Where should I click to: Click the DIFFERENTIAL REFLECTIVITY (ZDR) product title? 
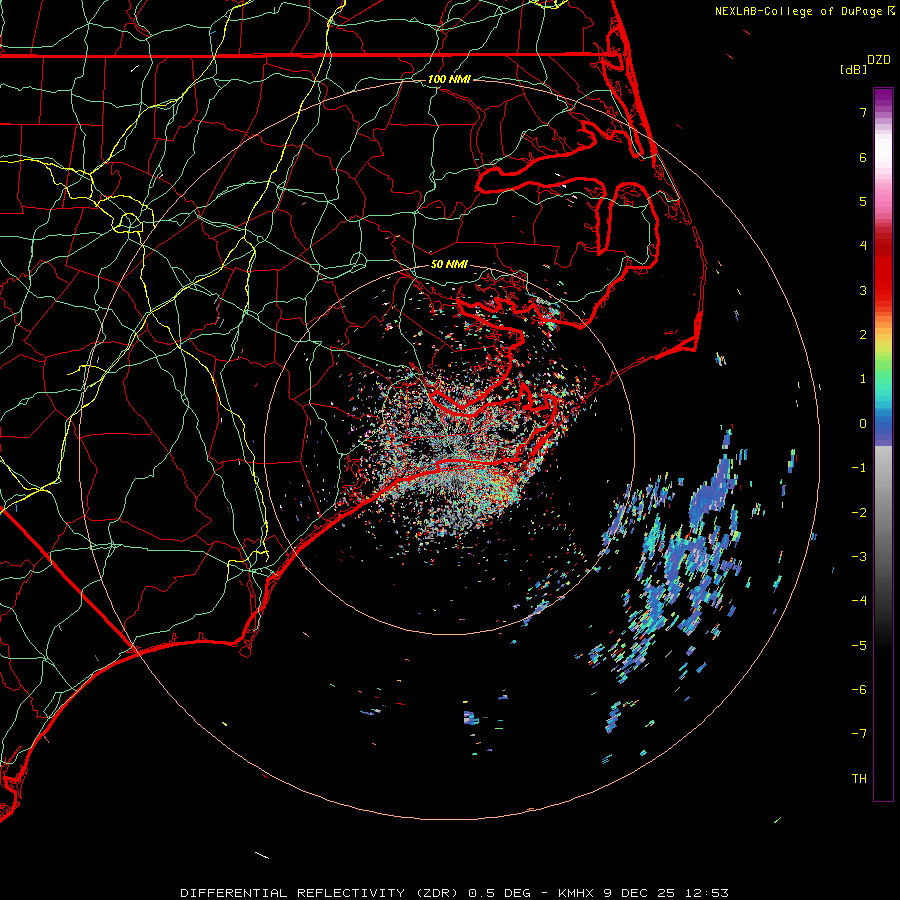point(319,893)
